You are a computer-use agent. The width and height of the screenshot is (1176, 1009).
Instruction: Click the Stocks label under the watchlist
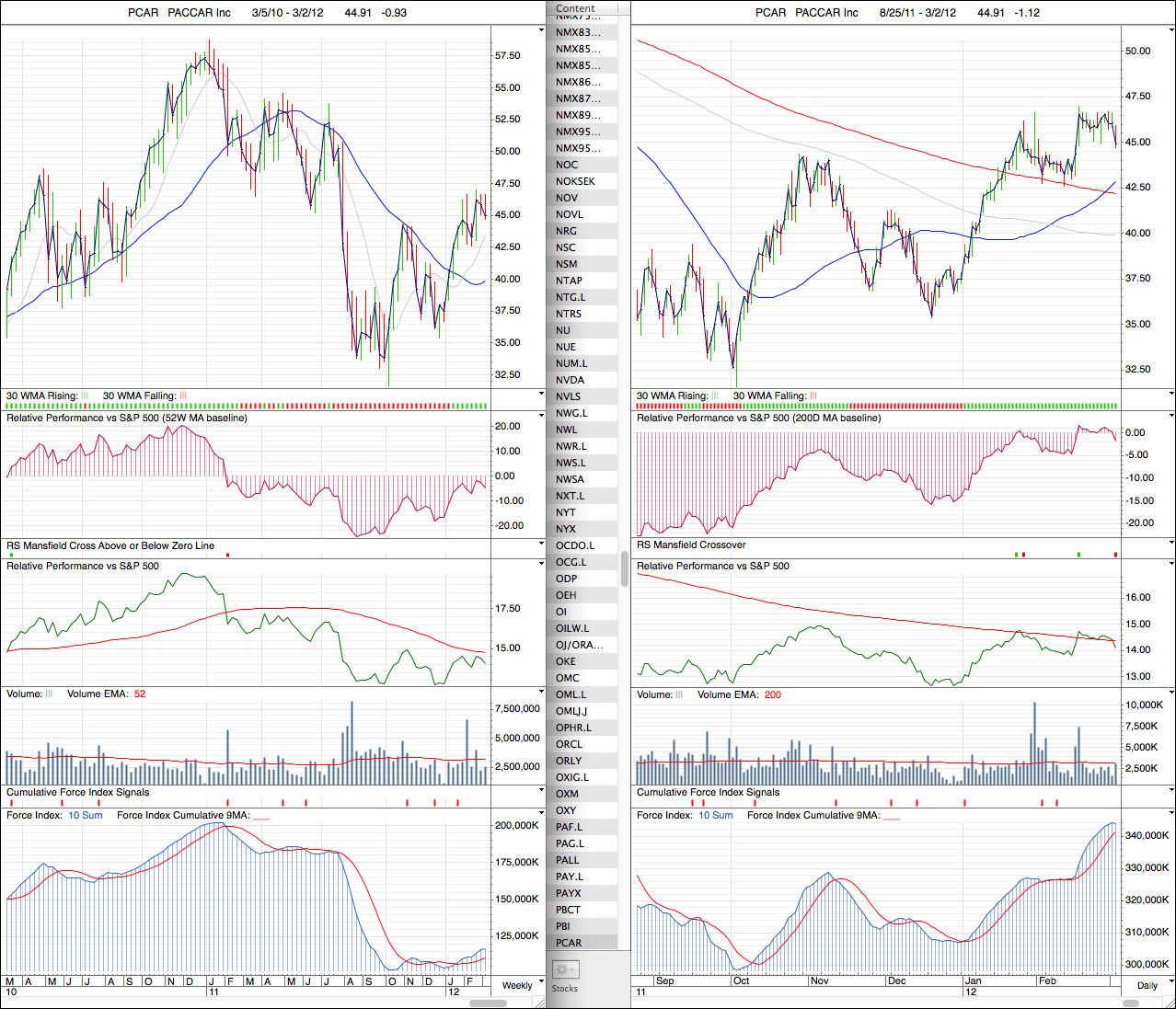pos(565,989)
